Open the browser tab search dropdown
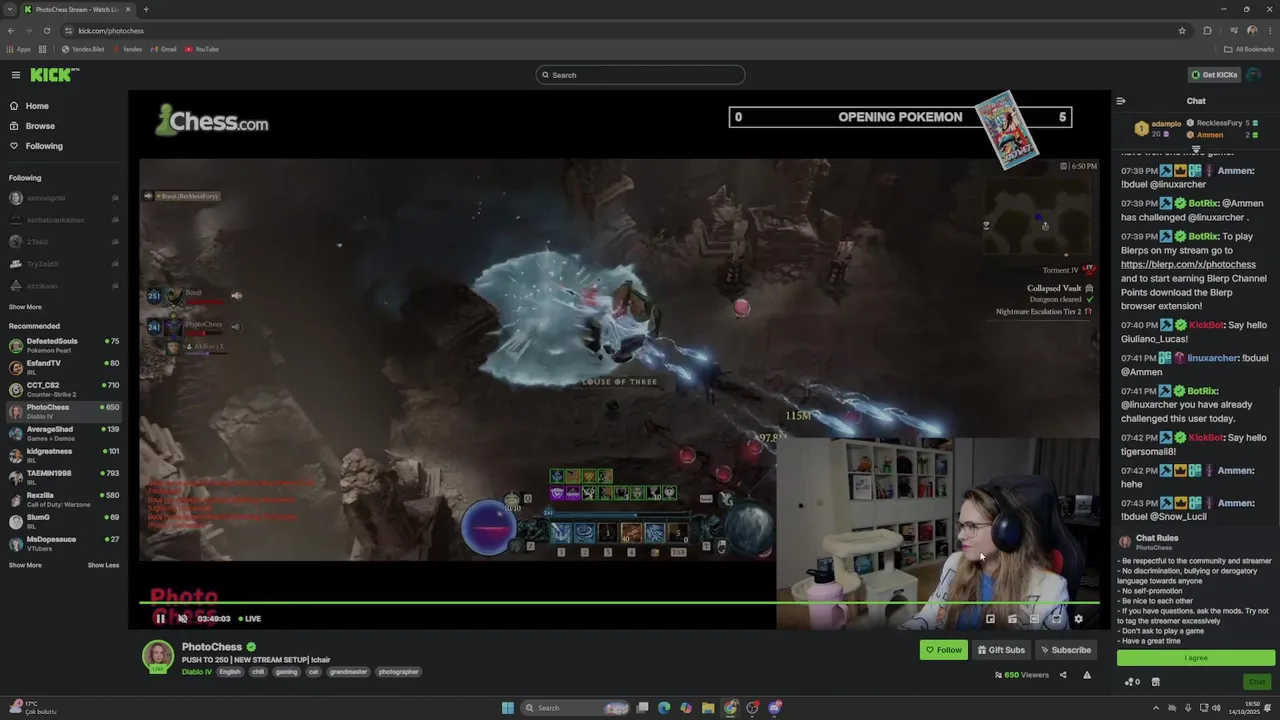1280x720 pixels. (9, 9)
